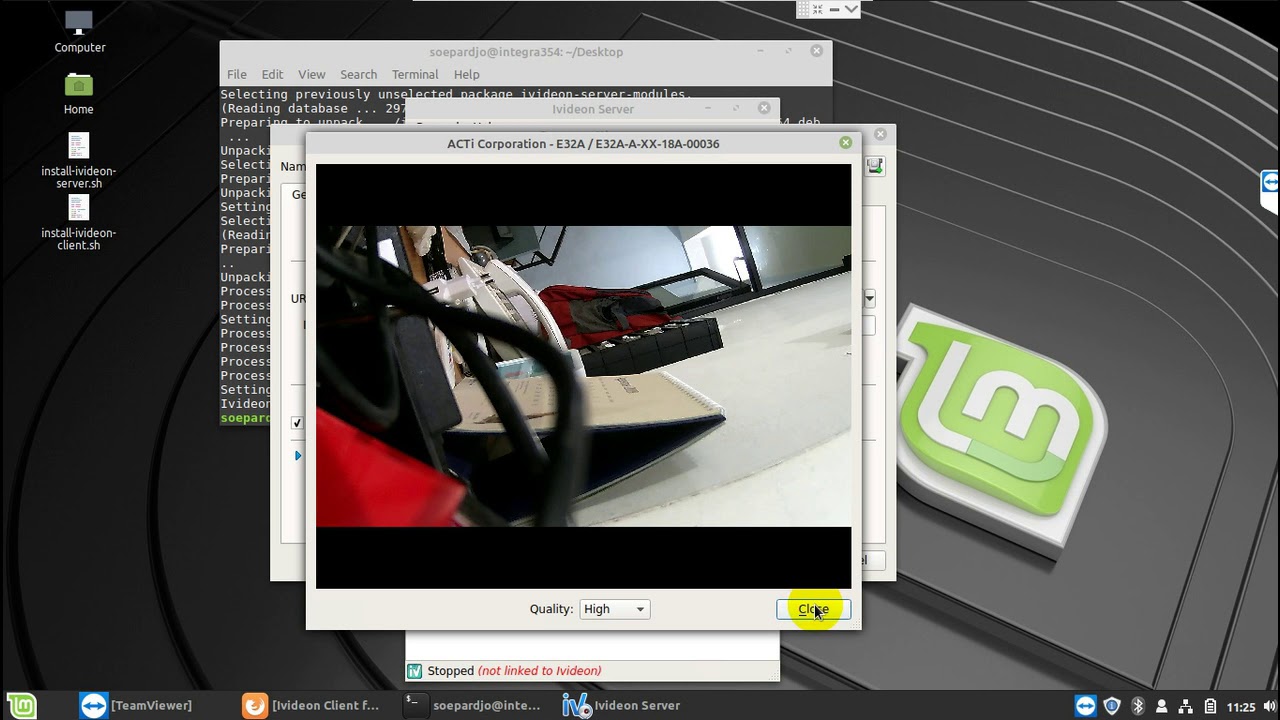
Task: Open the Quality dropdown set to High
Action: pos(614,609)
